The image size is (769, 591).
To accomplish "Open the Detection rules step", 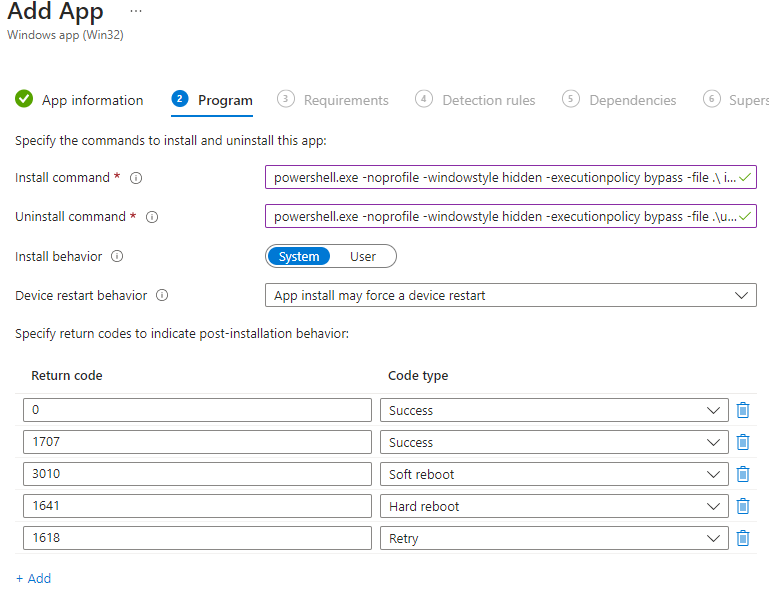I will click(x=475, y=100).
